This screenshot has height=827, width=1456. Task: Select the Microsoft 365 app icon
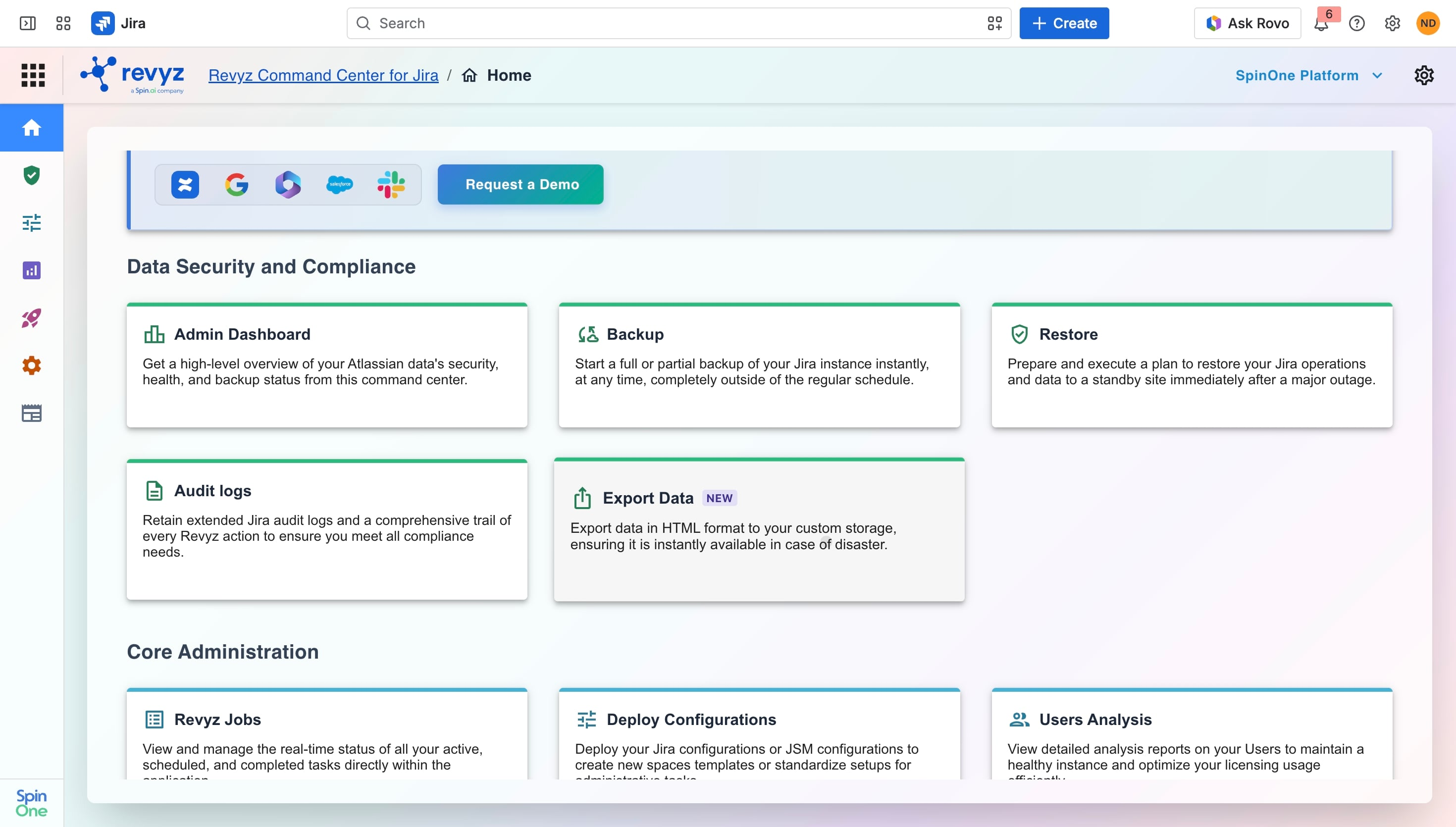288,185
